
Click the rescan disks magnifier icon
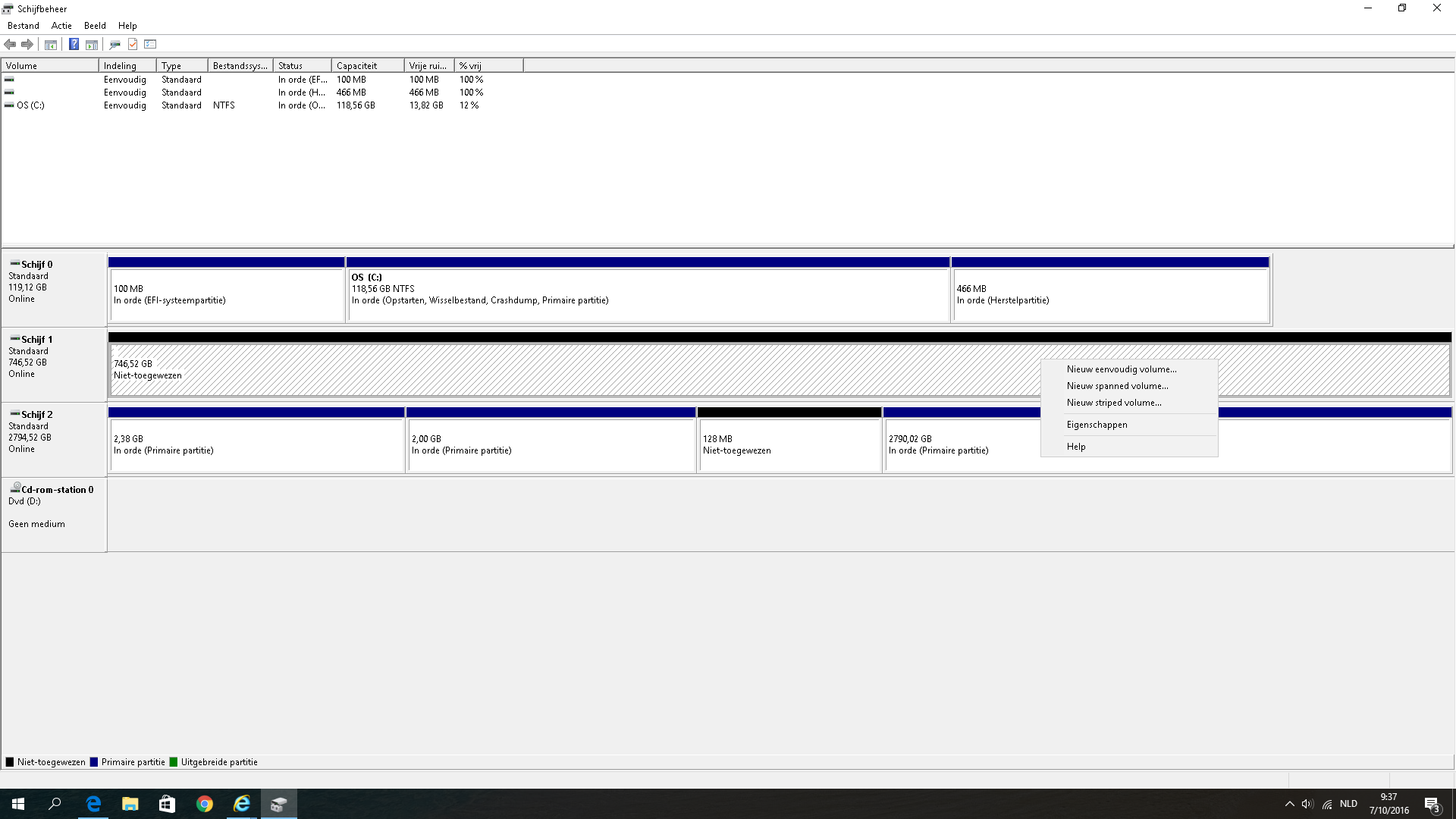(115, 44)
